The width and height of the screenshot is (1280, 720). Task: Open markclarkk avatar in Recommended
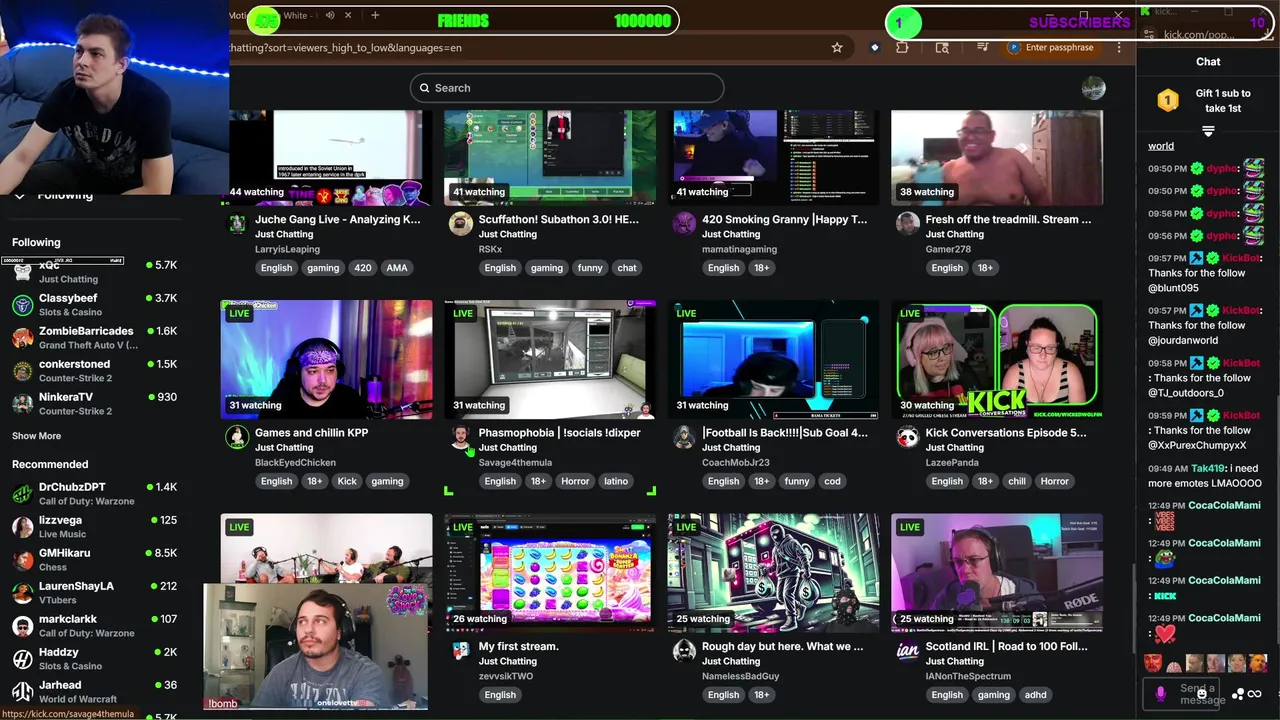pos(22,626)
